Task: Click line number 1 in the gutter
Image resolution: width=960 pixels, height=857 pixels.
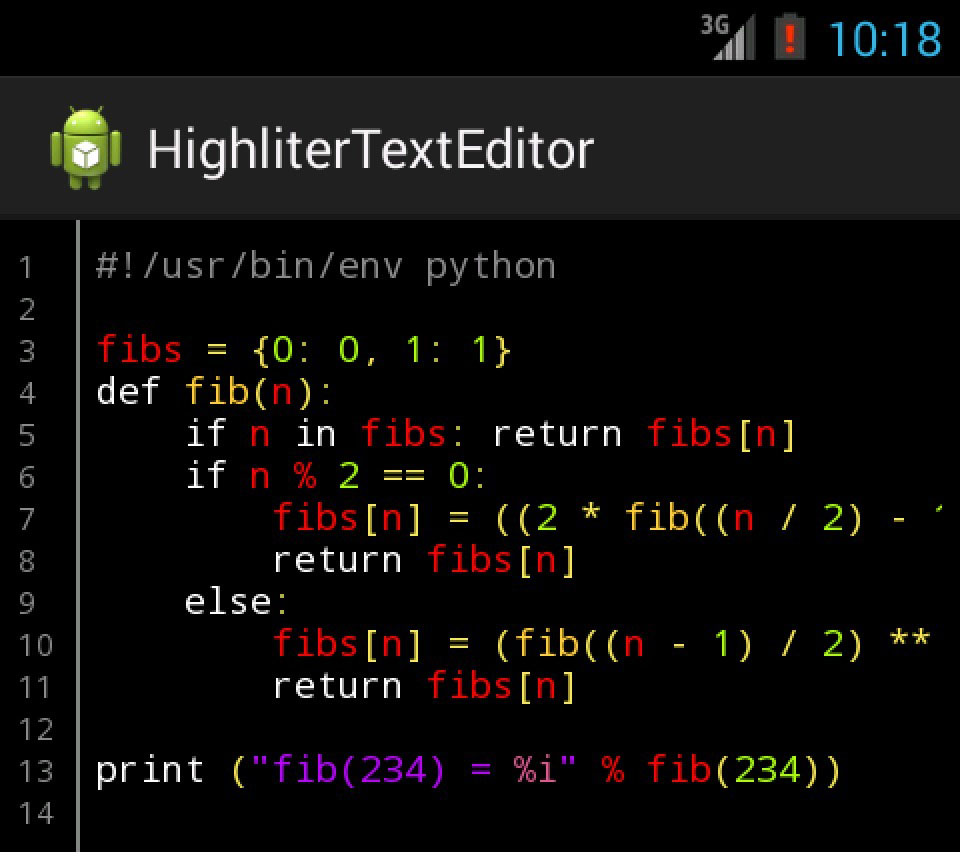Action: coord(27,267)
